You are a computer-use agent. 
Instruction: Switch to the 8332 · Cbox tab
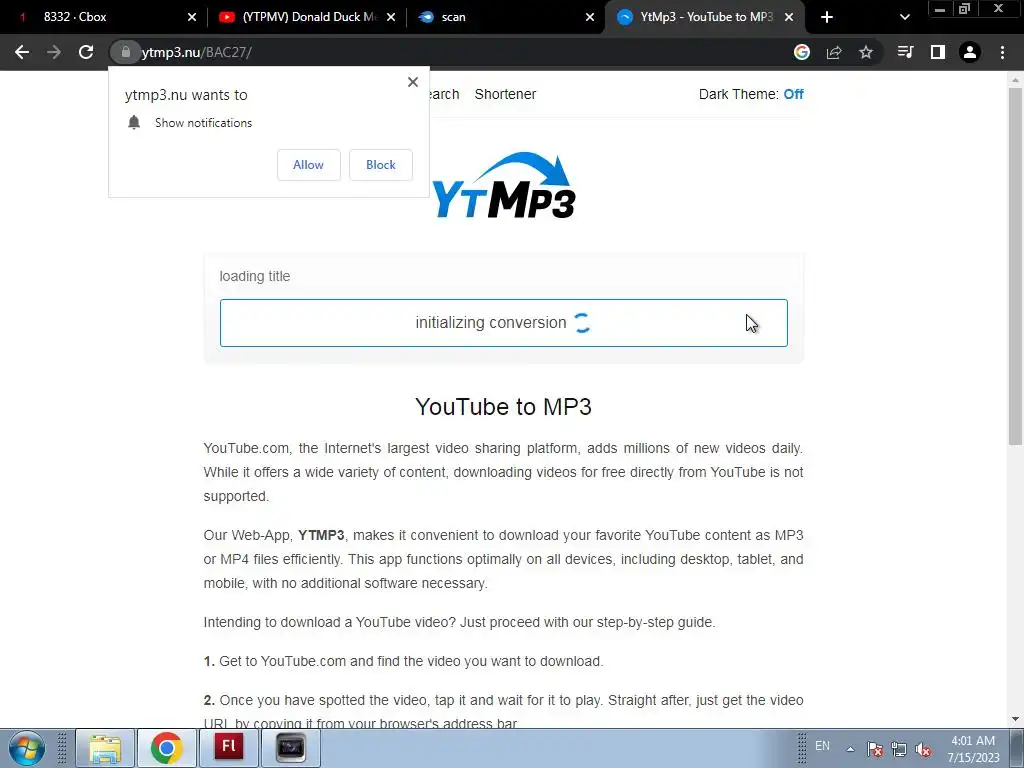click(x=104, y=17)
